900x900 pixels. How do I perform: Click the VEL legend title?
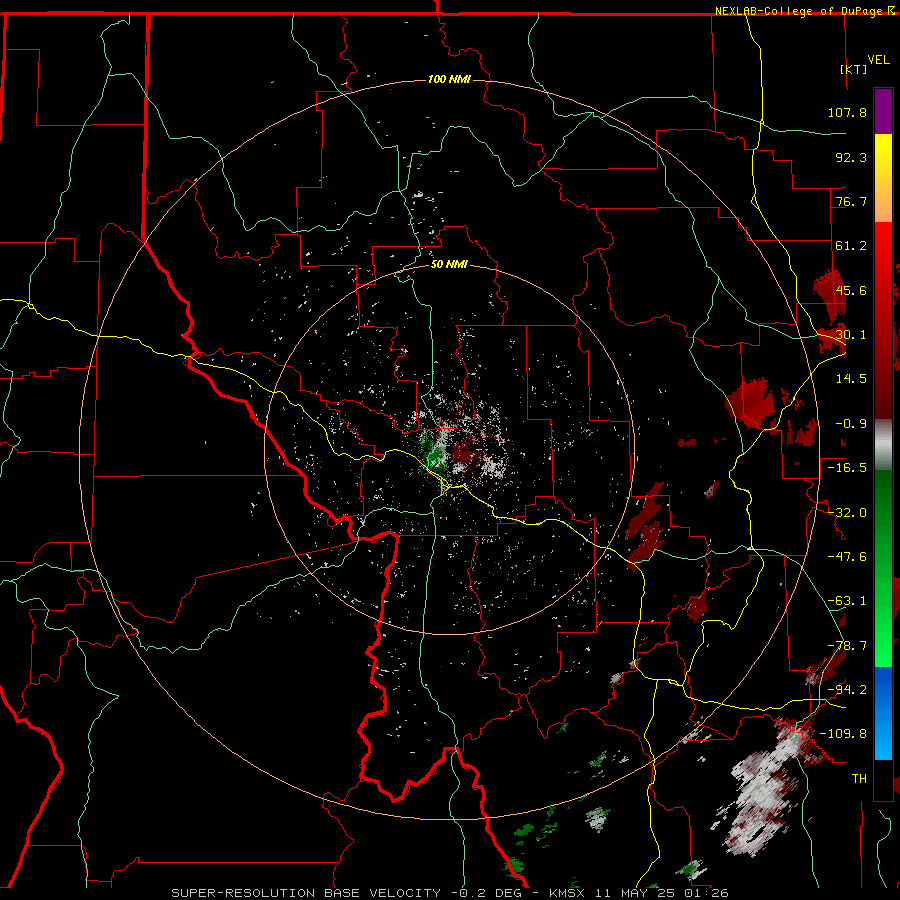(878, 60)
